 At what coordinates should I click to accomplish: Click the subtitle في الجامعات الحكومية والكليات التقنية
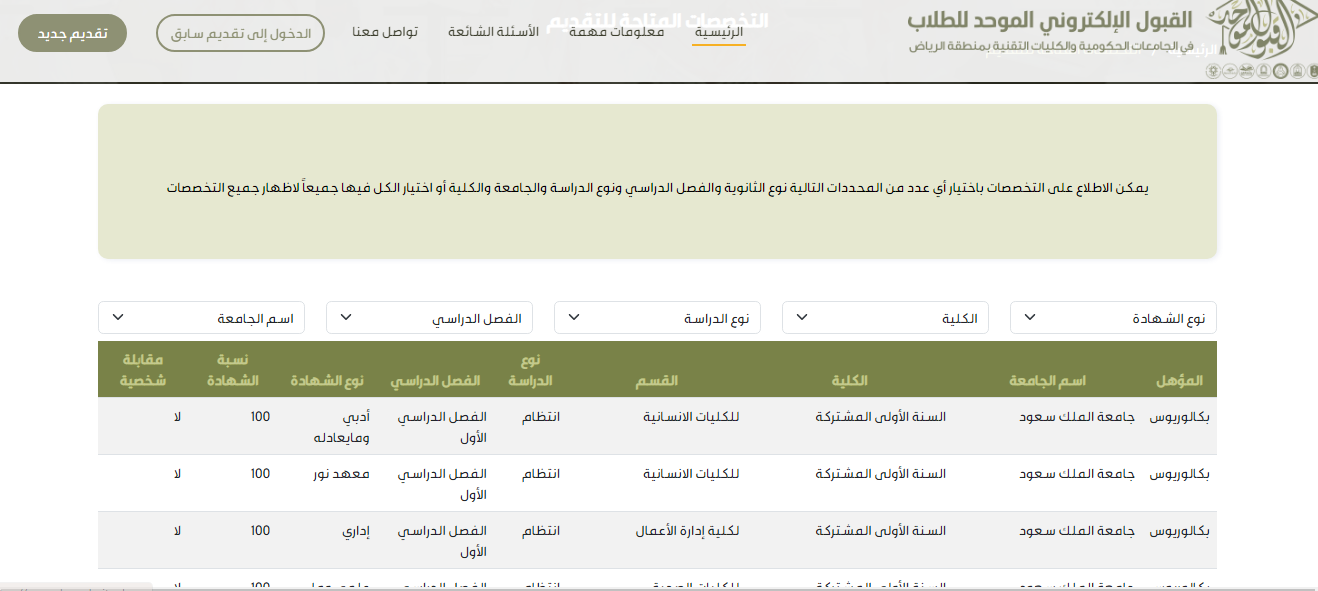click(x=1050, y=47)
